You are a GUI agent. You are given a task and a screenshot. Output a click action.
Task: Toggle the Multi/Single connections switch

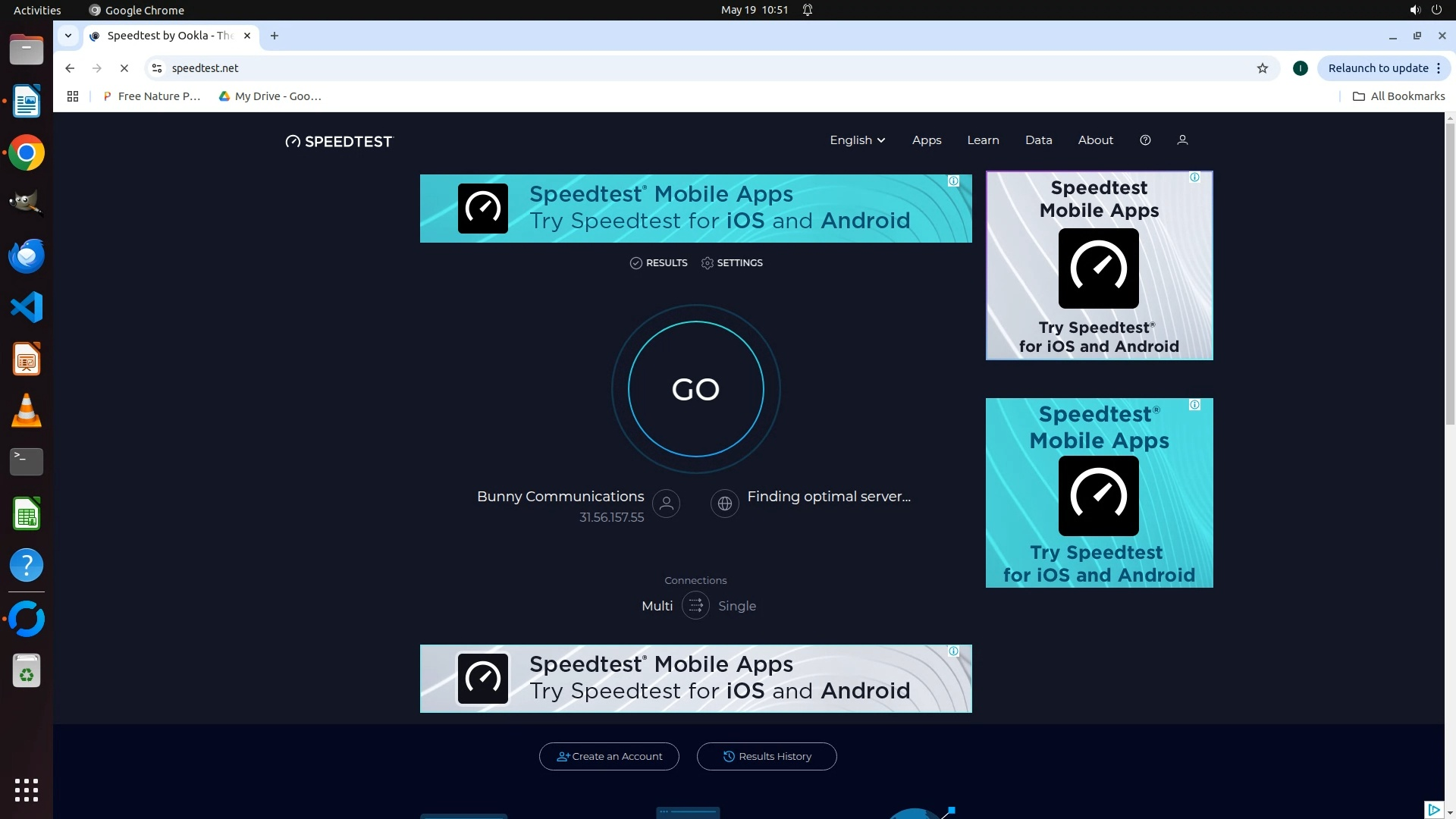pos(695,606)
